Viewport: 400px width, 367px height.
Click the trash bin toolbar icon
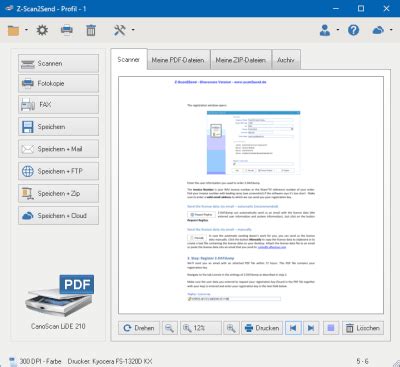(91, 30)
